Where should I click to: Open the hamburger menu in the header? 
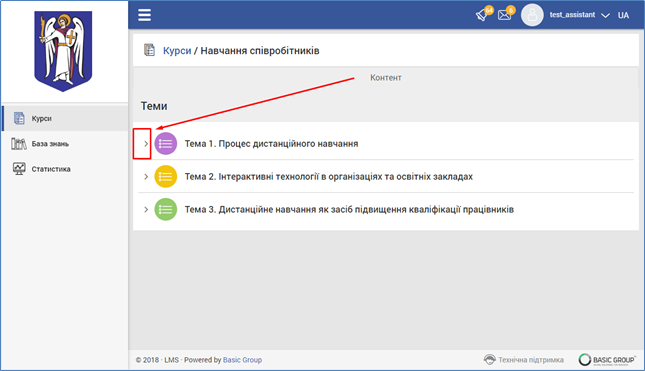click(144, 15)
